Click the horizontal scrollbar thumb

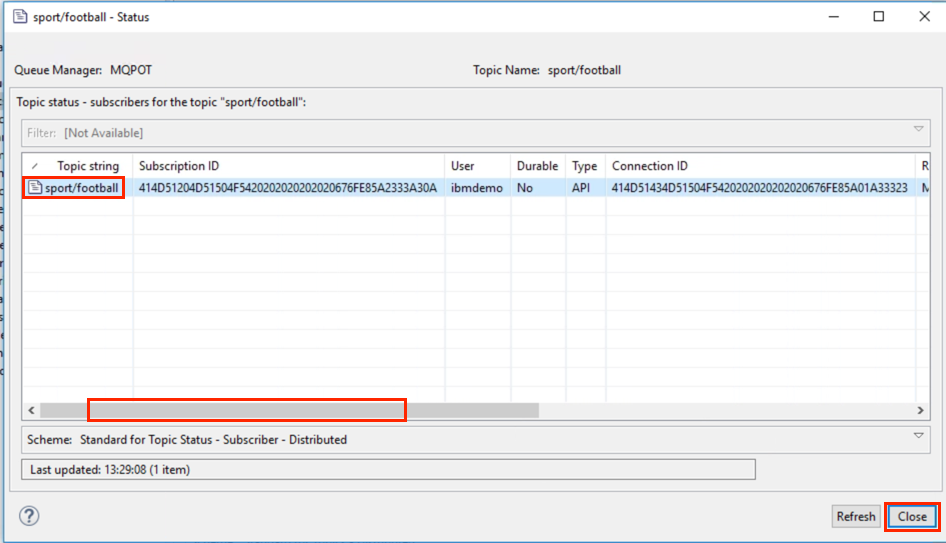pyautogui.click(x=290, y=410)
